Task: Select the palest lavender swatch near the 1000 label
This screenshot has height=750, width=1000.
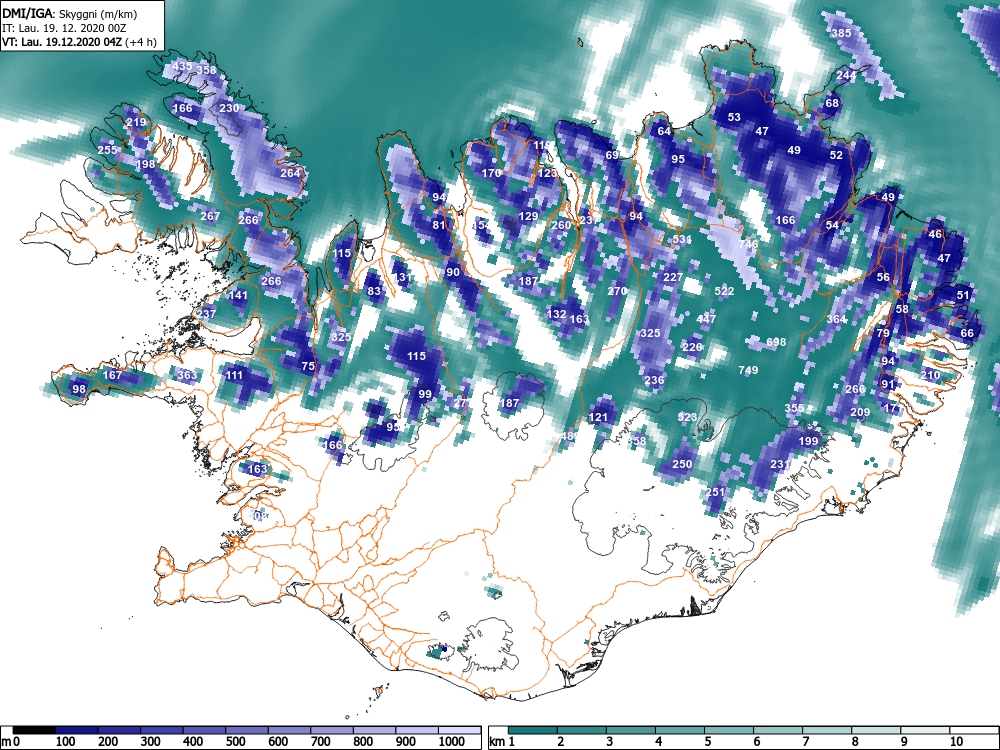Action: coord(459,730)
